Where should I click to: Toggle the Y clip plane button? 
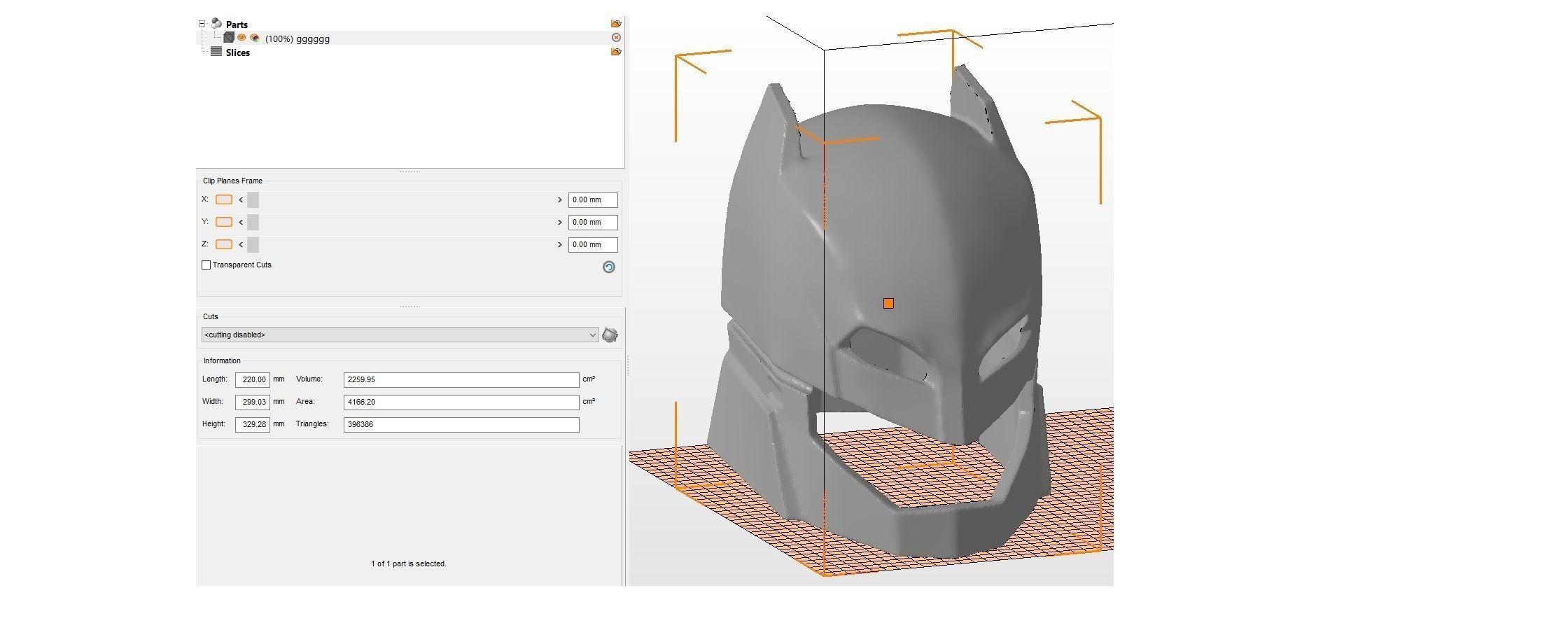coord(224,222)
